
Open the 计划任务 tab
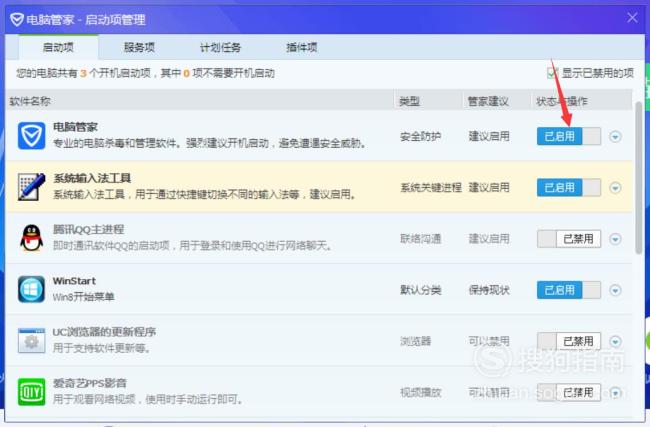(220, 47)
